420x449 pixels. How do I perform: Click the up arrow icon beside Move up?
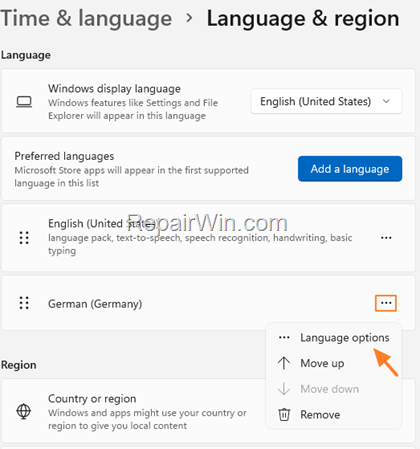[284, 363]
